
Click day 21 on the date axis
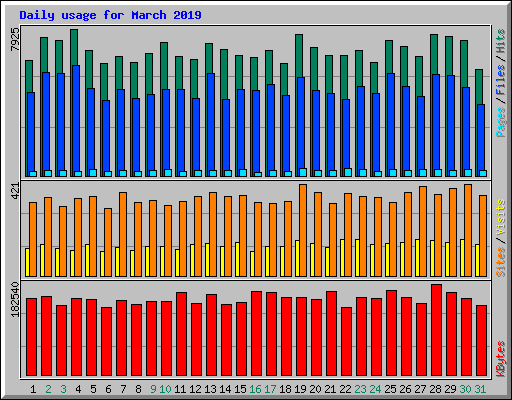330,389
